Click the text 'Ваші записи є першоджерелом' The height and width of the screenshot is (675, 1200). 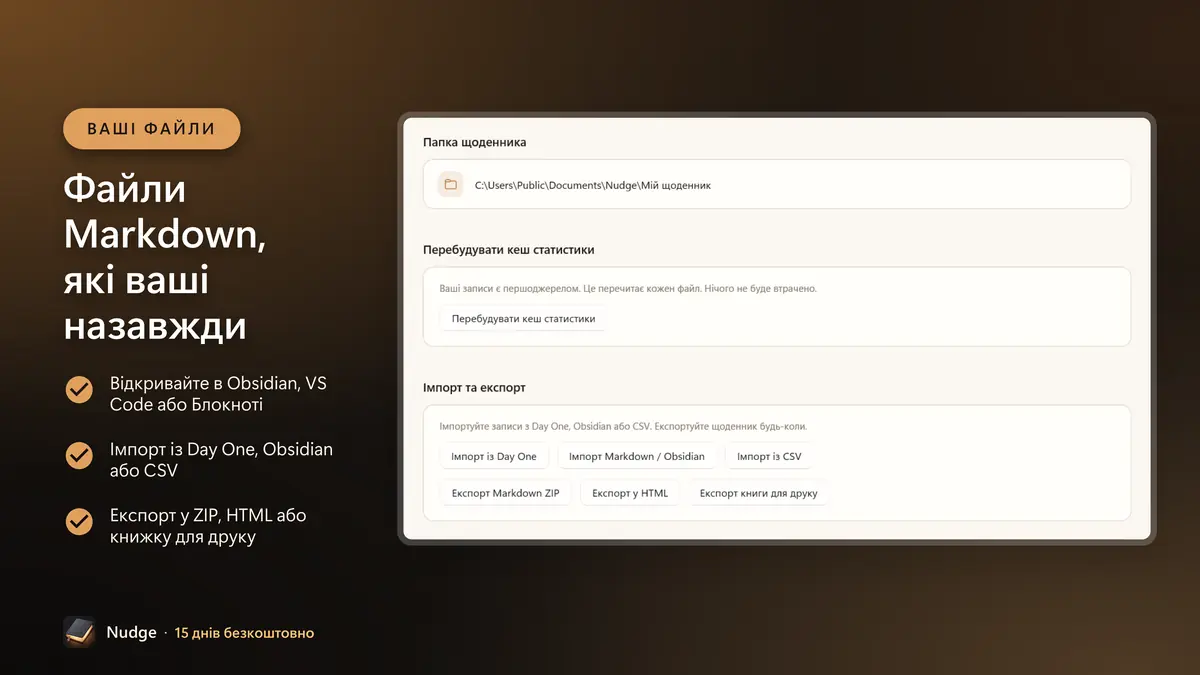coord(510,288)
